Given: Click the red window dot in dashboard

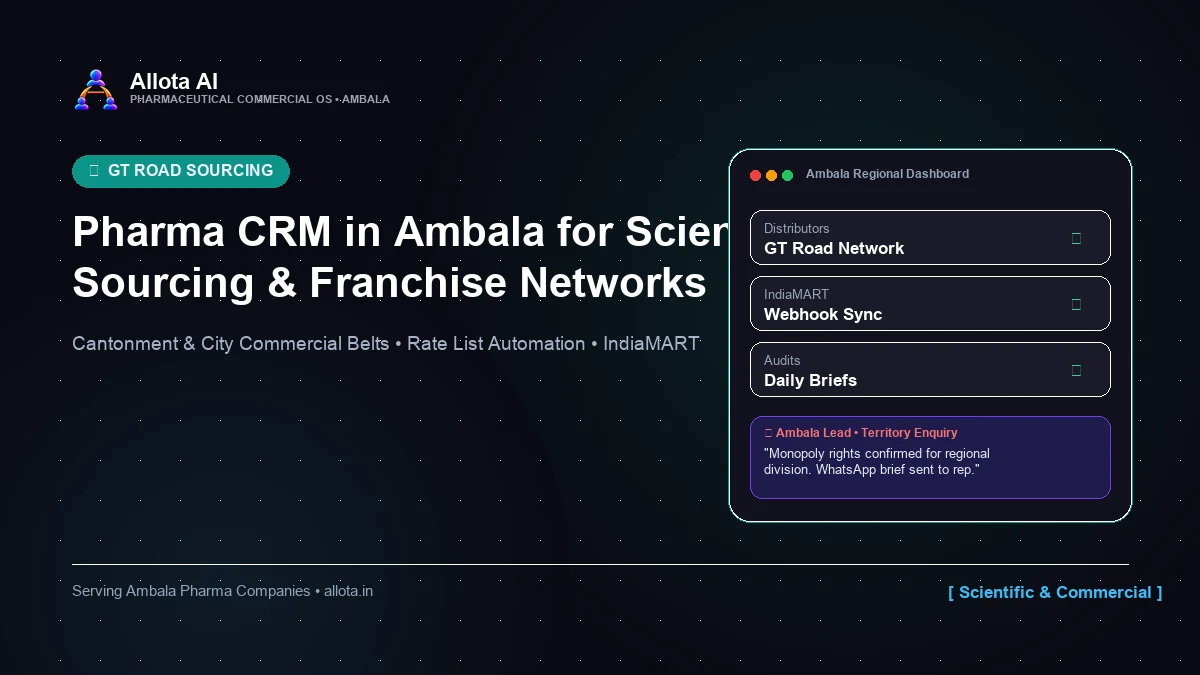Looking at the screenshot, I should pos(756,175).
